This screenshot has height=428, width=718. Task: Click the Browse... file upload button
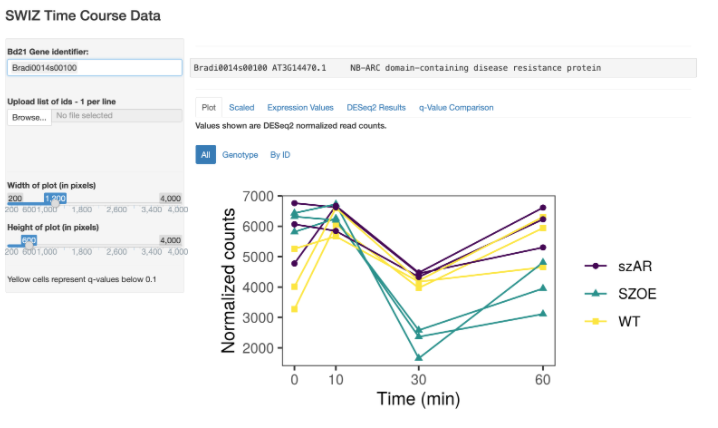pyautogui.click(x=29, y=117)
